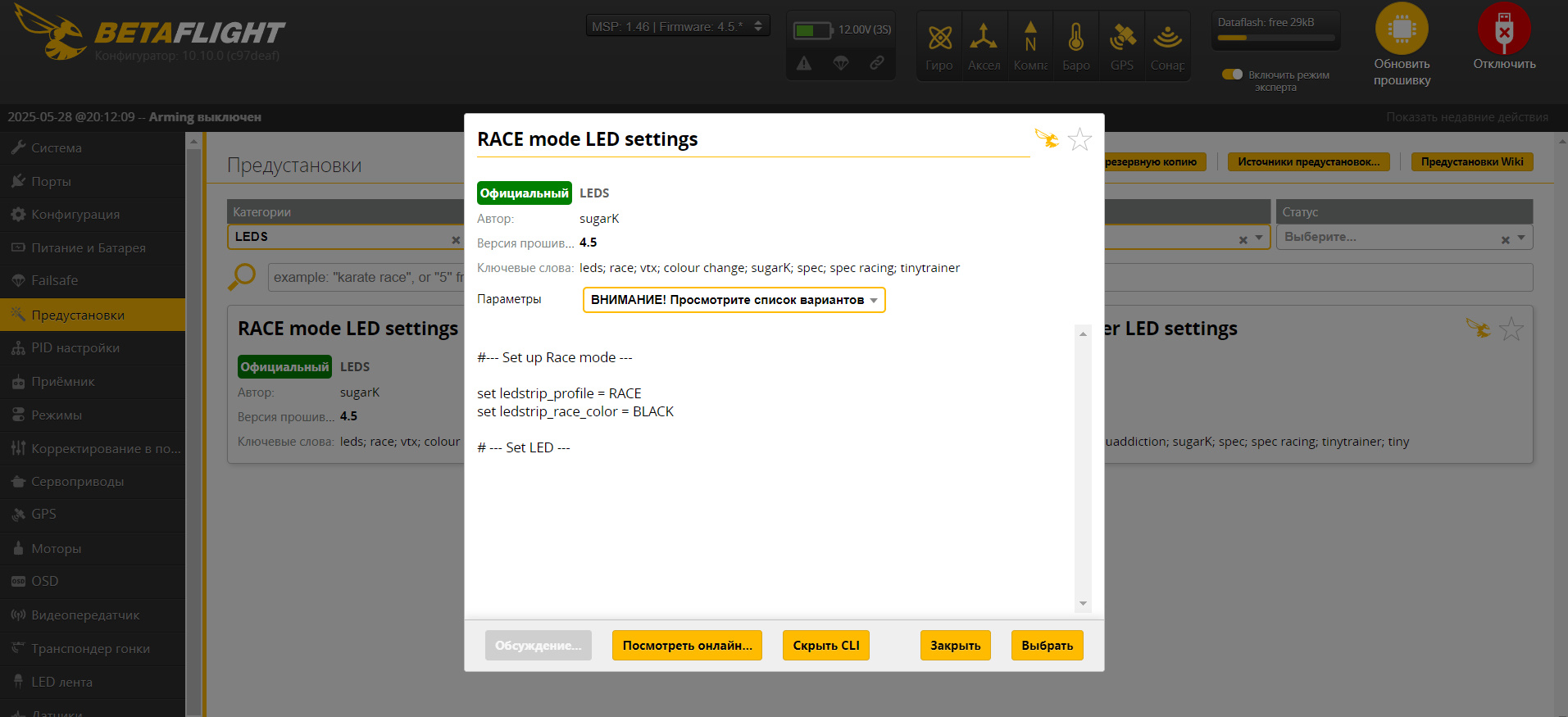
Task: Open the Power & Battery tab
Action: click(x=93, y=247)
